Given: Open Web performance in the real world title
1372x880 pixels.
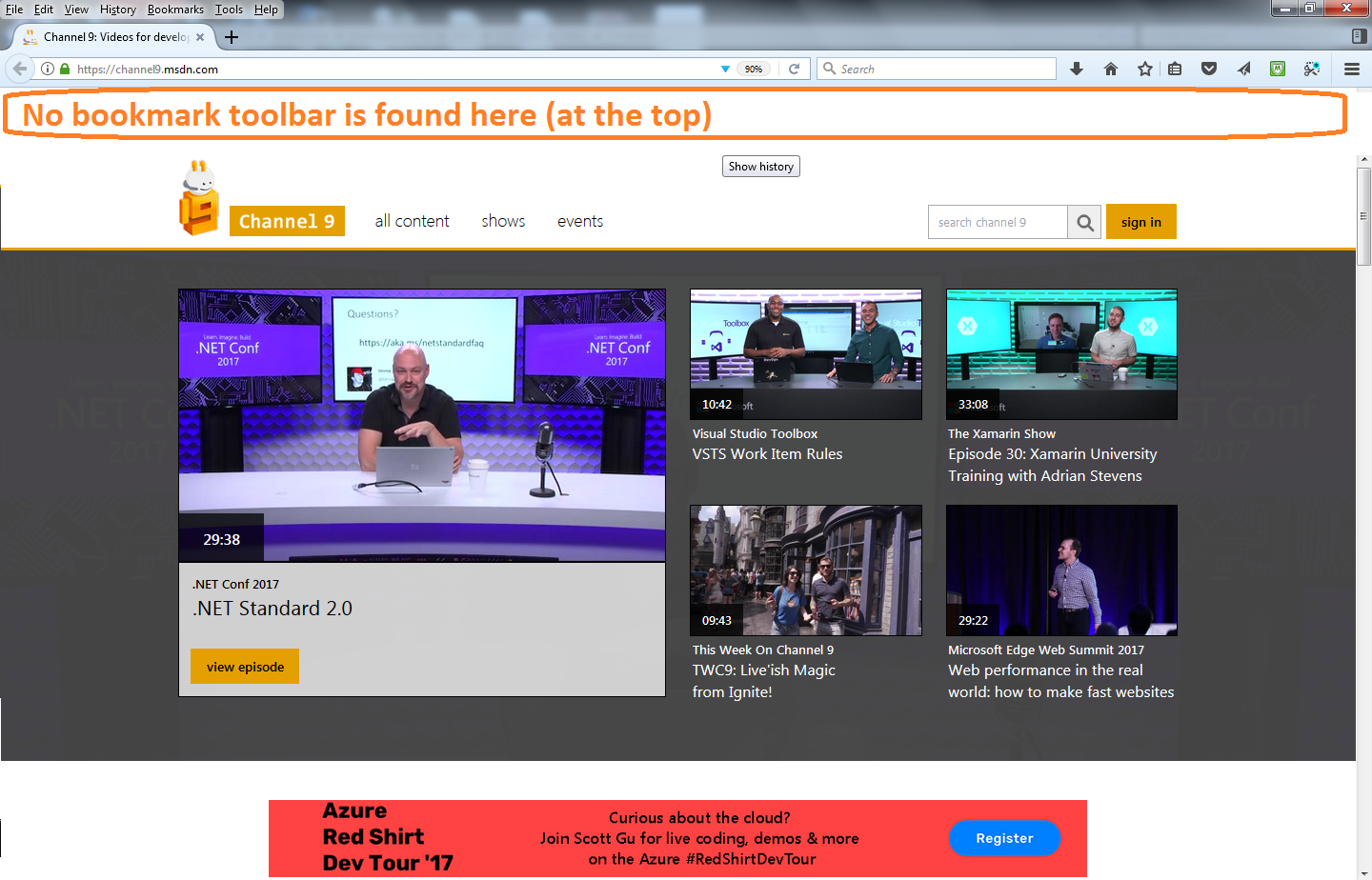Looking at the screenshot, I should 1061,681.
